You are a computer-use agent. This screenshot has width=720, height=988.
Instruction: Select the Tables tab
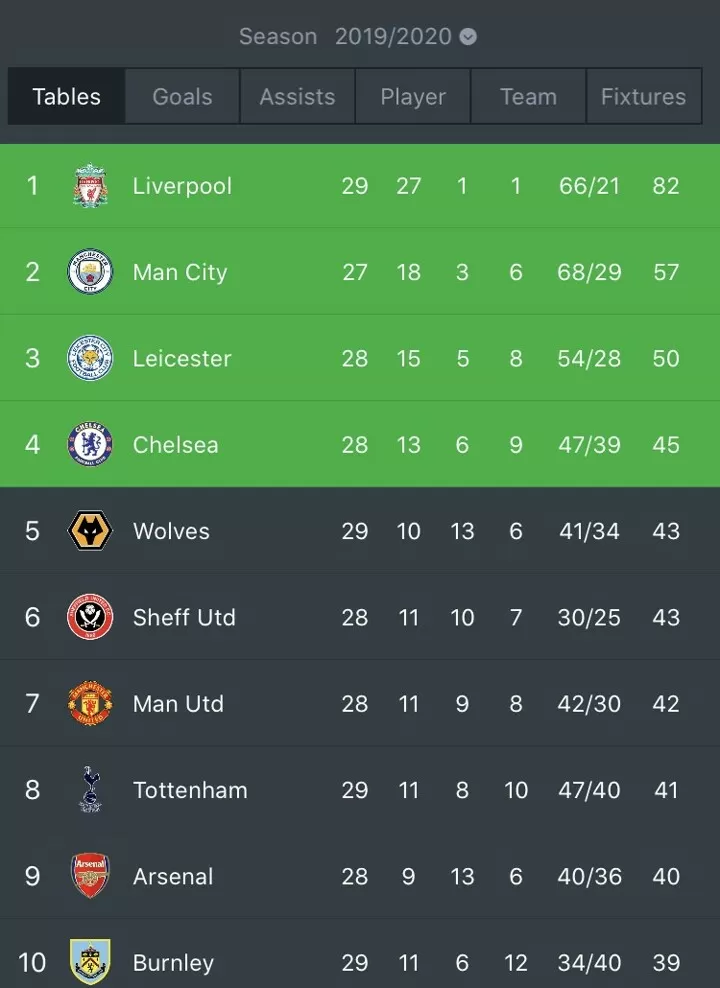66,96
